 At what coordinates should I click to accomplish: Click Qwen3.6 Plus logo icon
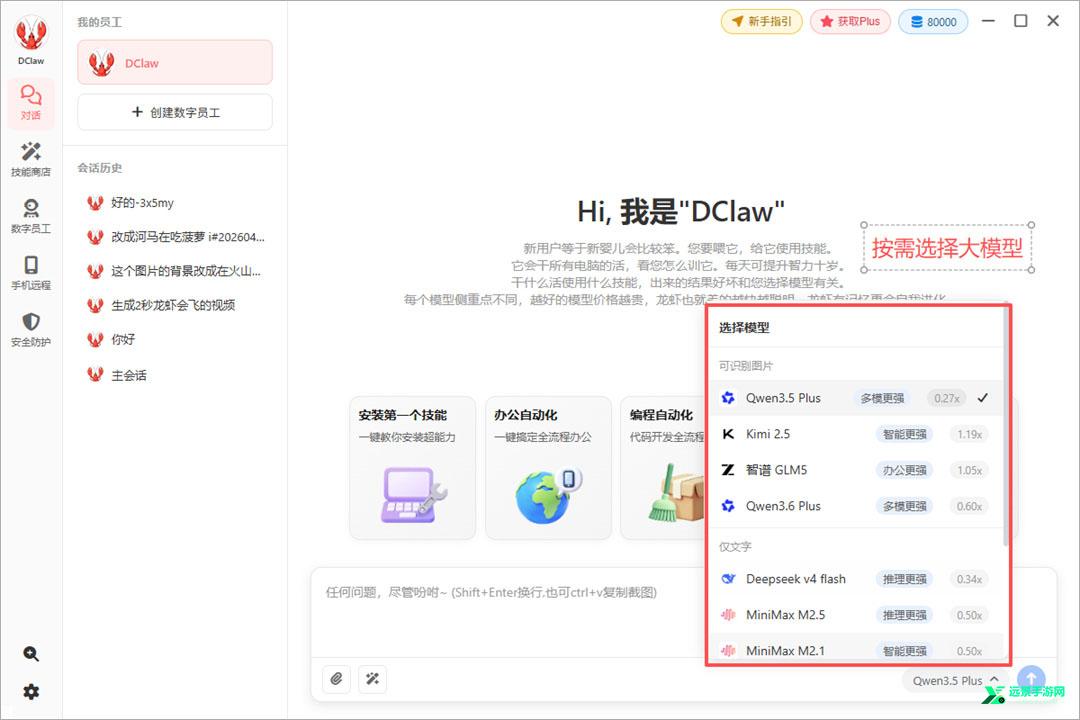[728, 506]
